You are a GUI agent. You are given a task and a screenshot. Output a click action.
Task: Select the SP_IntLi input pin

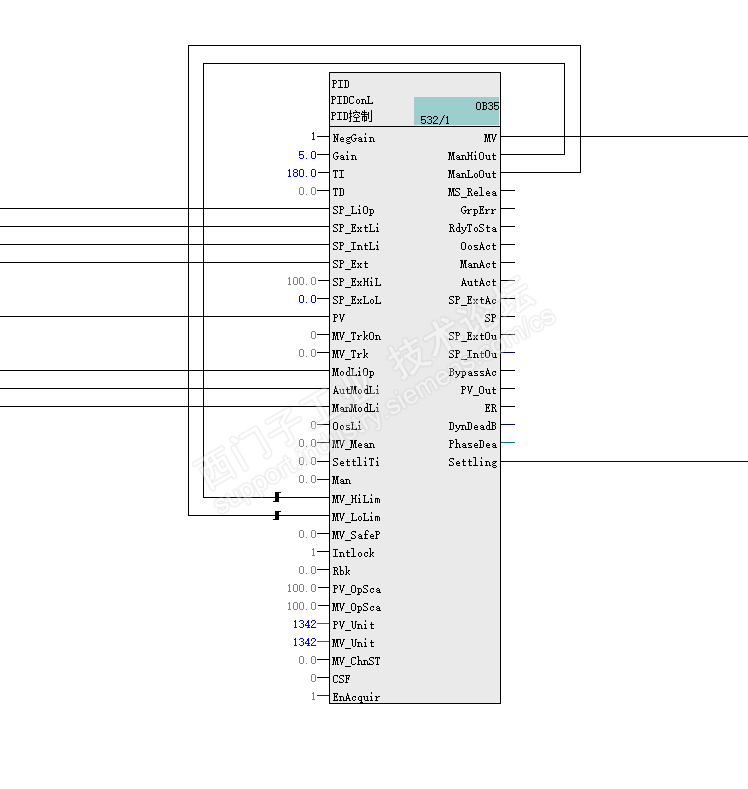point(356,246)
